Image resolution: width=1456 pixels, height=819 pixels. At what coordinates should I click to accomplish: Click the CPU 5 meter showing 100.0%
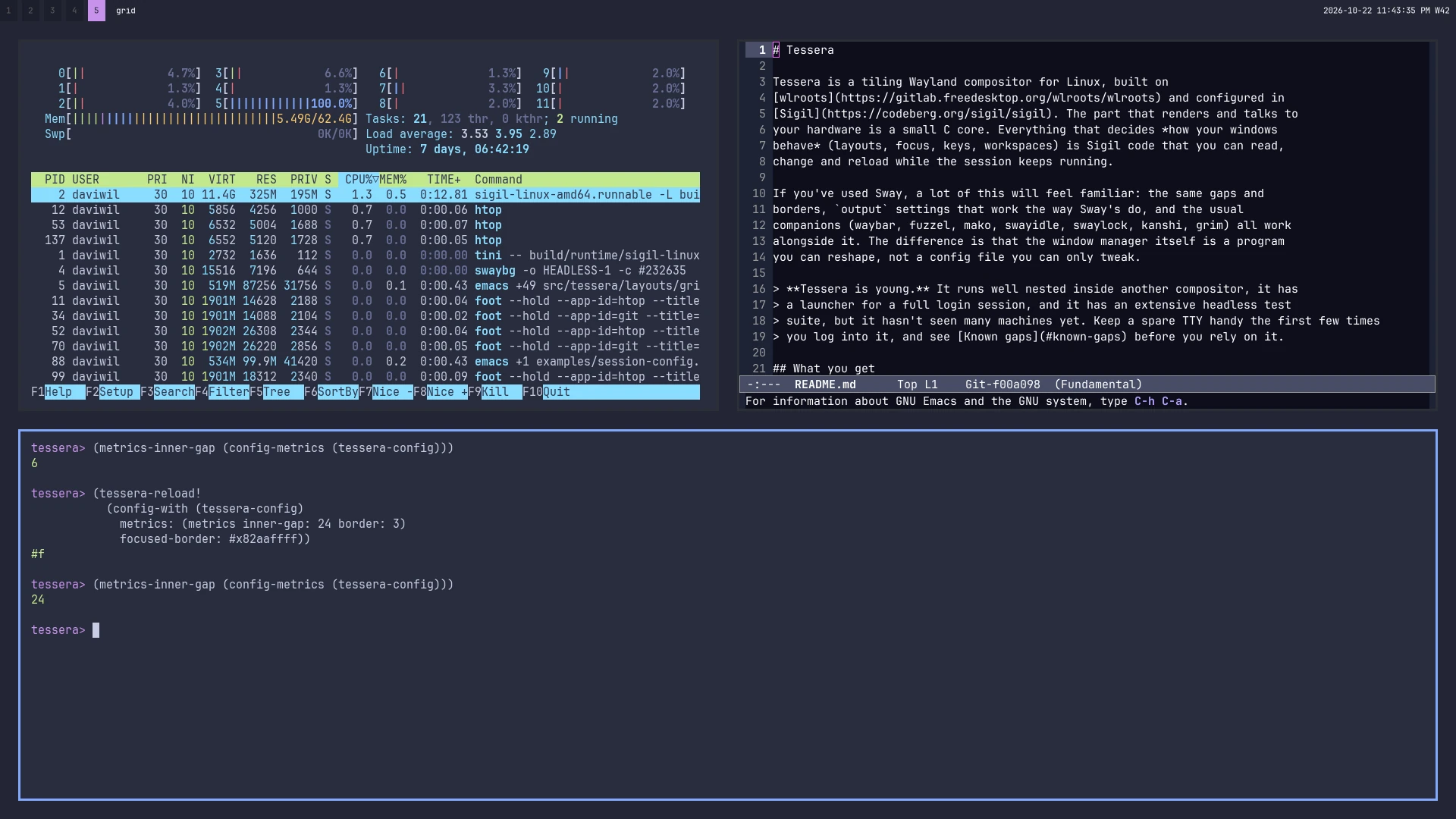[287, 104]
